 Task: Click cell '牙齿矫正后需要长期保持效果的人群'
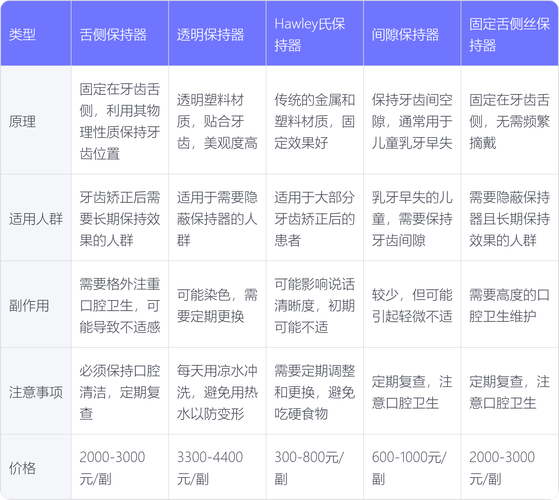[120, 218]
